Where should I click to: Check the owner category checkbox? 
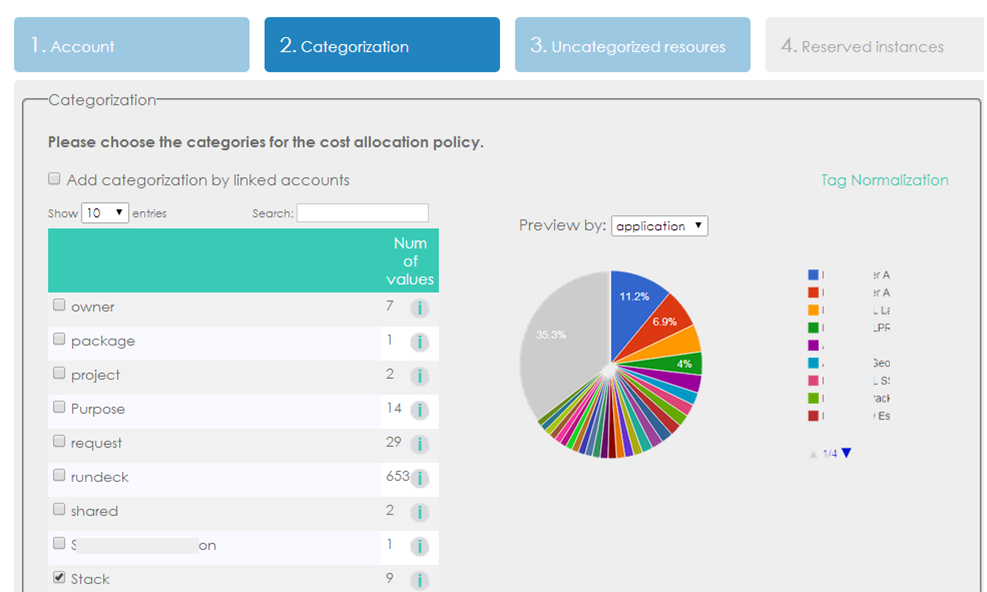[59, 306]
